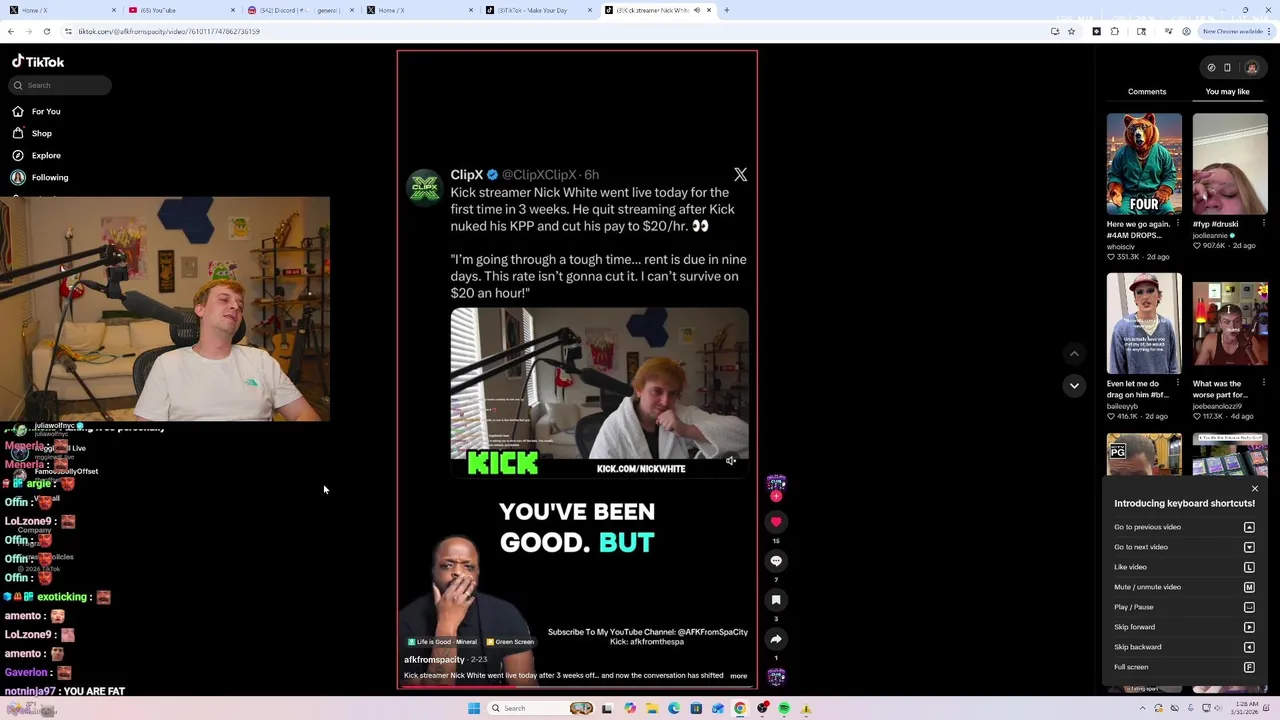Click the TikTok logo in the sidebar
1280x720 pixels.
38,61
